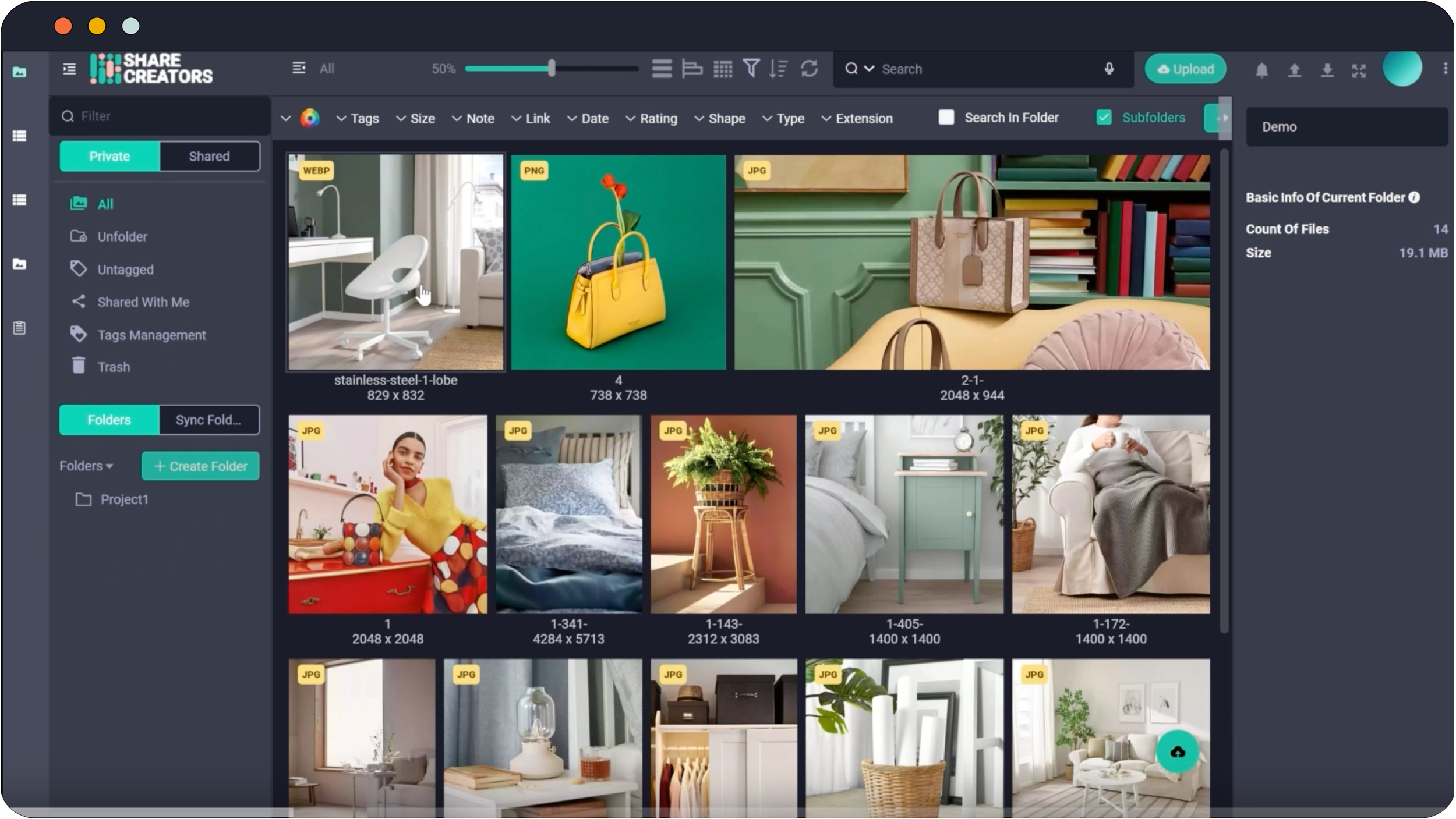Open the Extension filter dropdown
Image resolution: width=1456 pixels, height=819 pixels.
(x=857, y=119)
